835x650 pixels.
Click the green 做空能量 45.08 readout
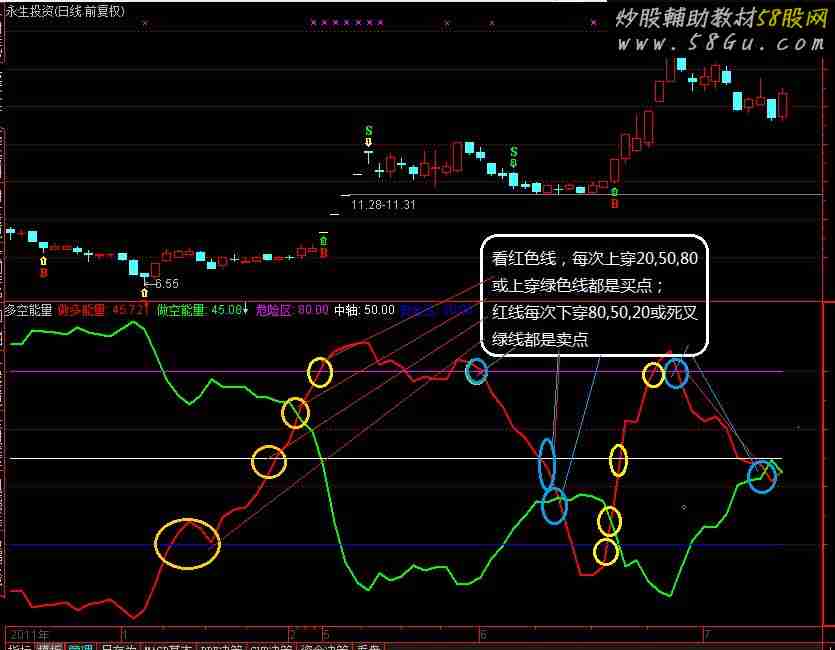click(200, 310)
